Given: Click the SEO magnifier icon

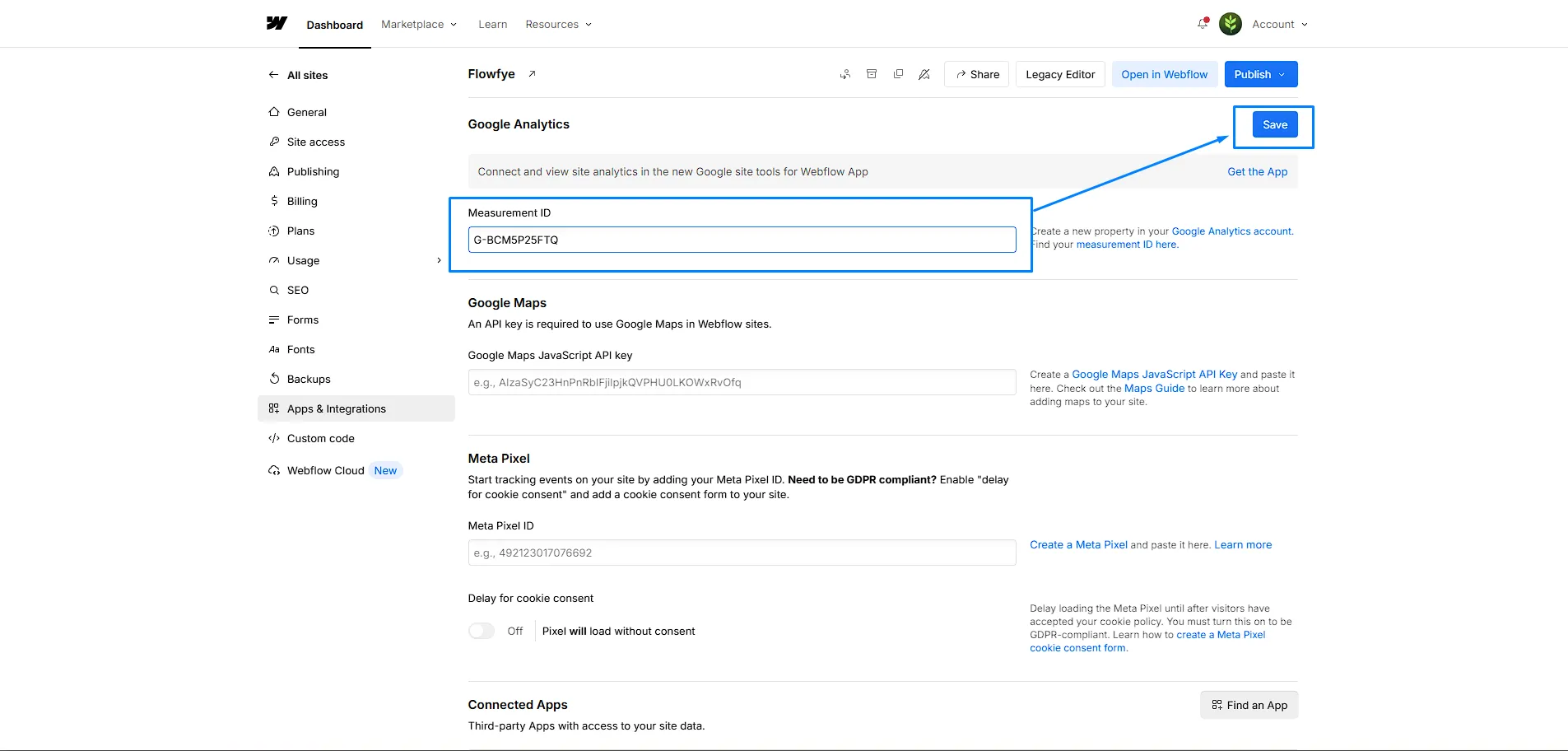Looking at the screenshot, I should 274,290.
